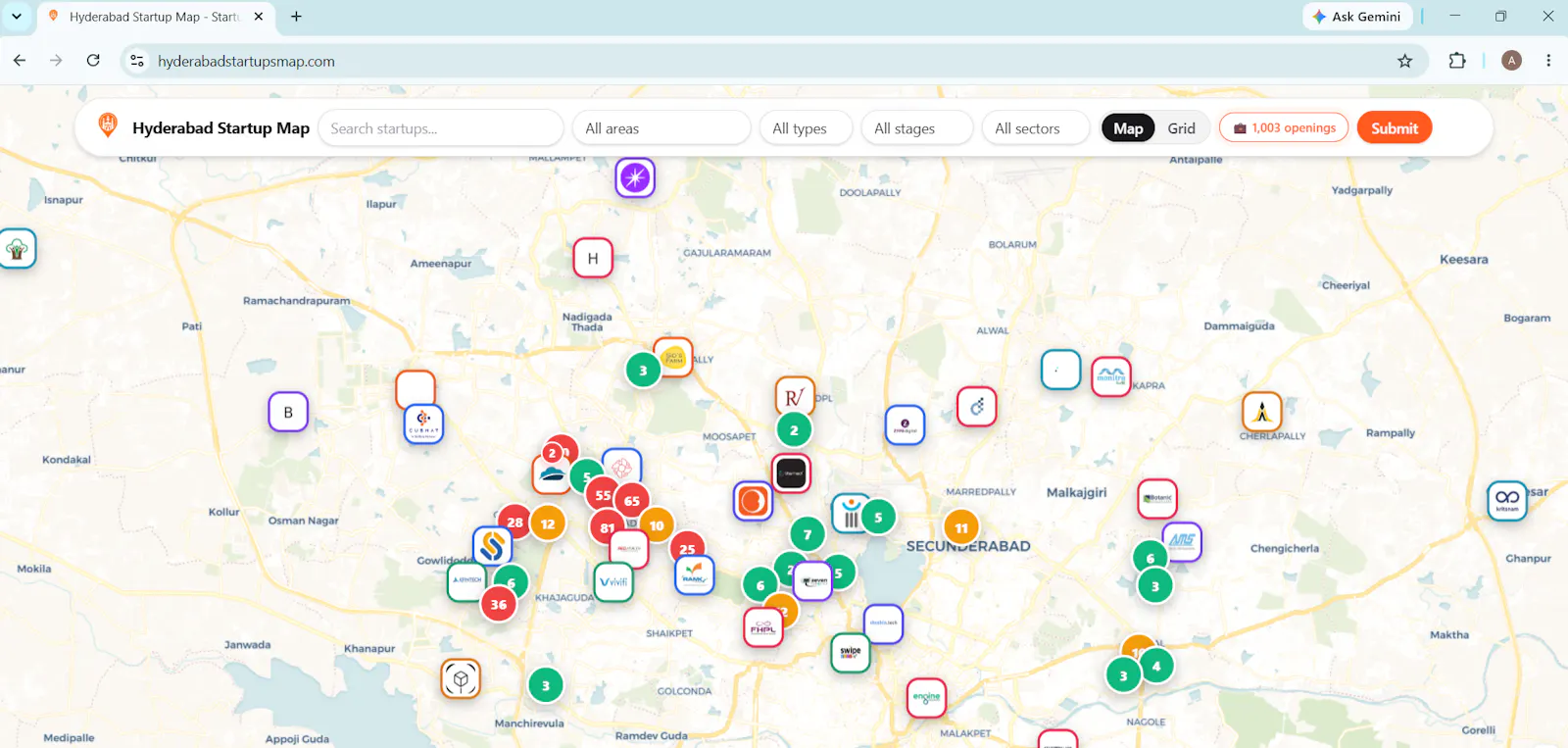Click Hyderabad Startup Map title

[x=220, y=127]
